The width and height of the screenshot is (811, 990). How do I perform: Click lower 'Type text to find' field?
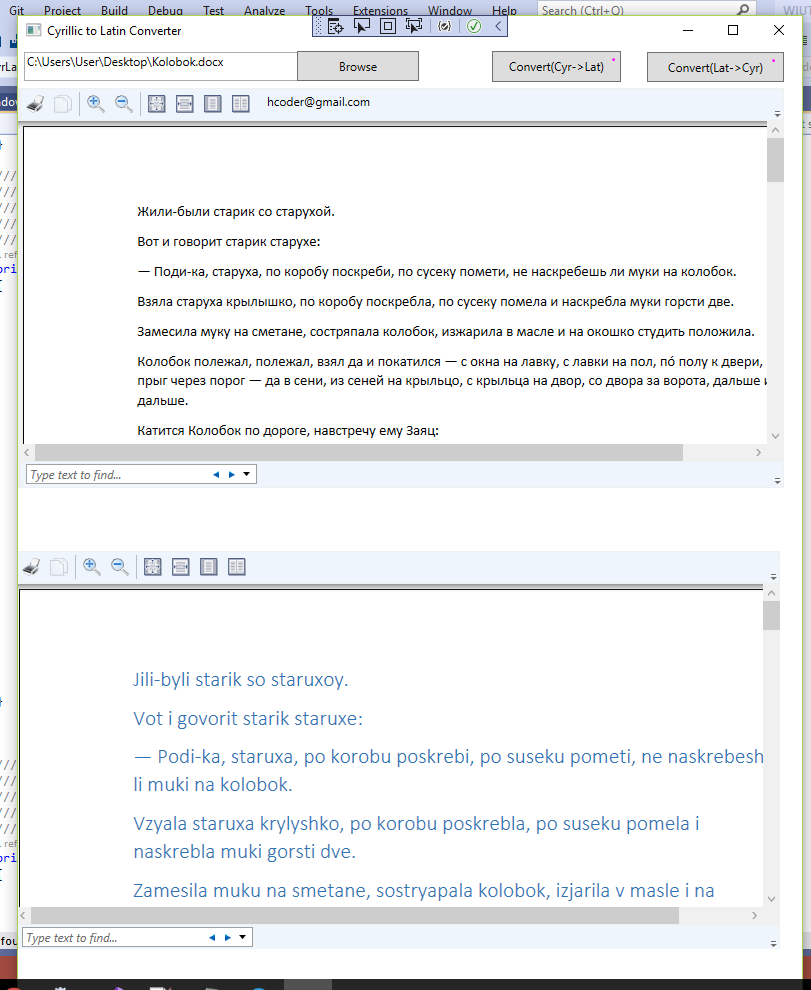click(113, 938)
